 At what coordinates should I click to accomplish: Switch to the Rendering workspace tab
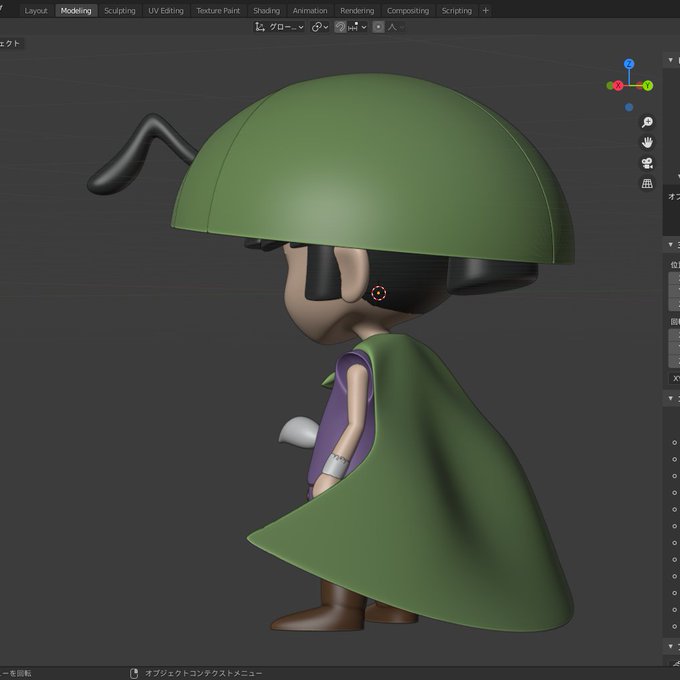357,11
